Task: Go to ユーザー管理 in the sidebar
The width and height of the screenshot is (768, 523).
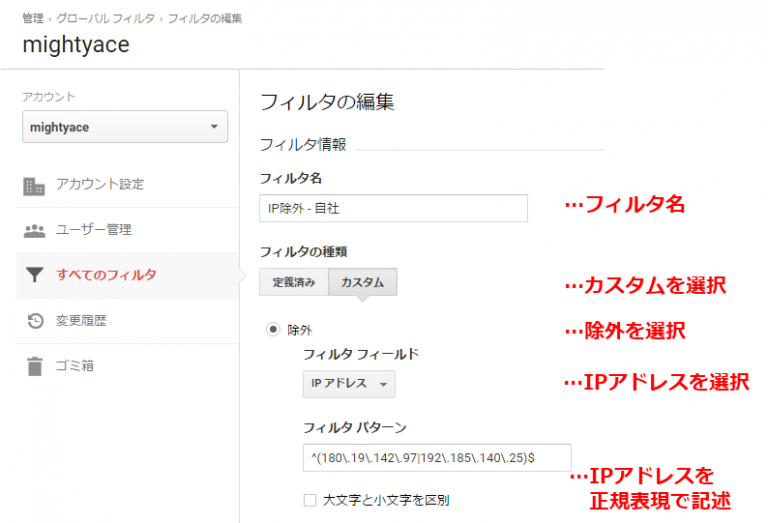Action: (94, 230)
